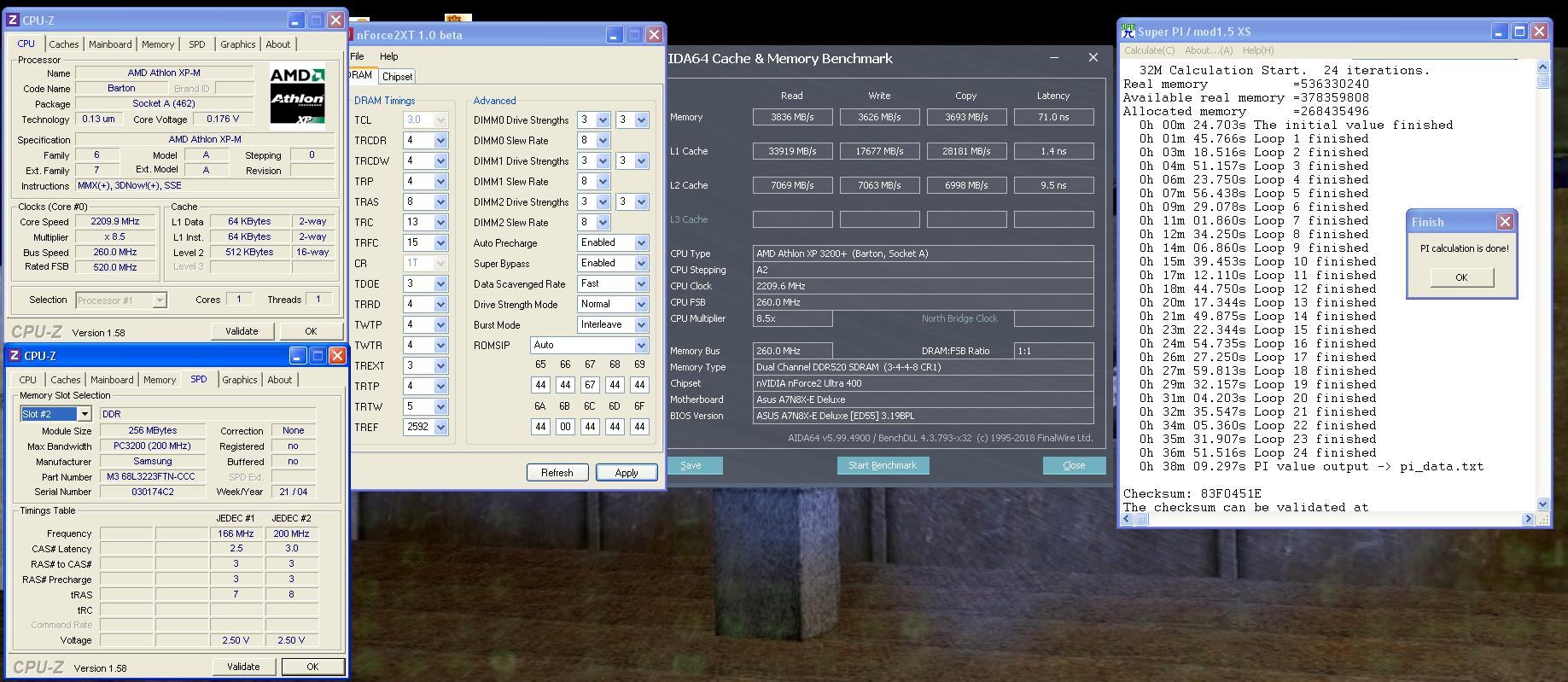Expand the TRFC timing dropdown
Image resolution: width=1568 pixels, height=682 pixels.
440,242
